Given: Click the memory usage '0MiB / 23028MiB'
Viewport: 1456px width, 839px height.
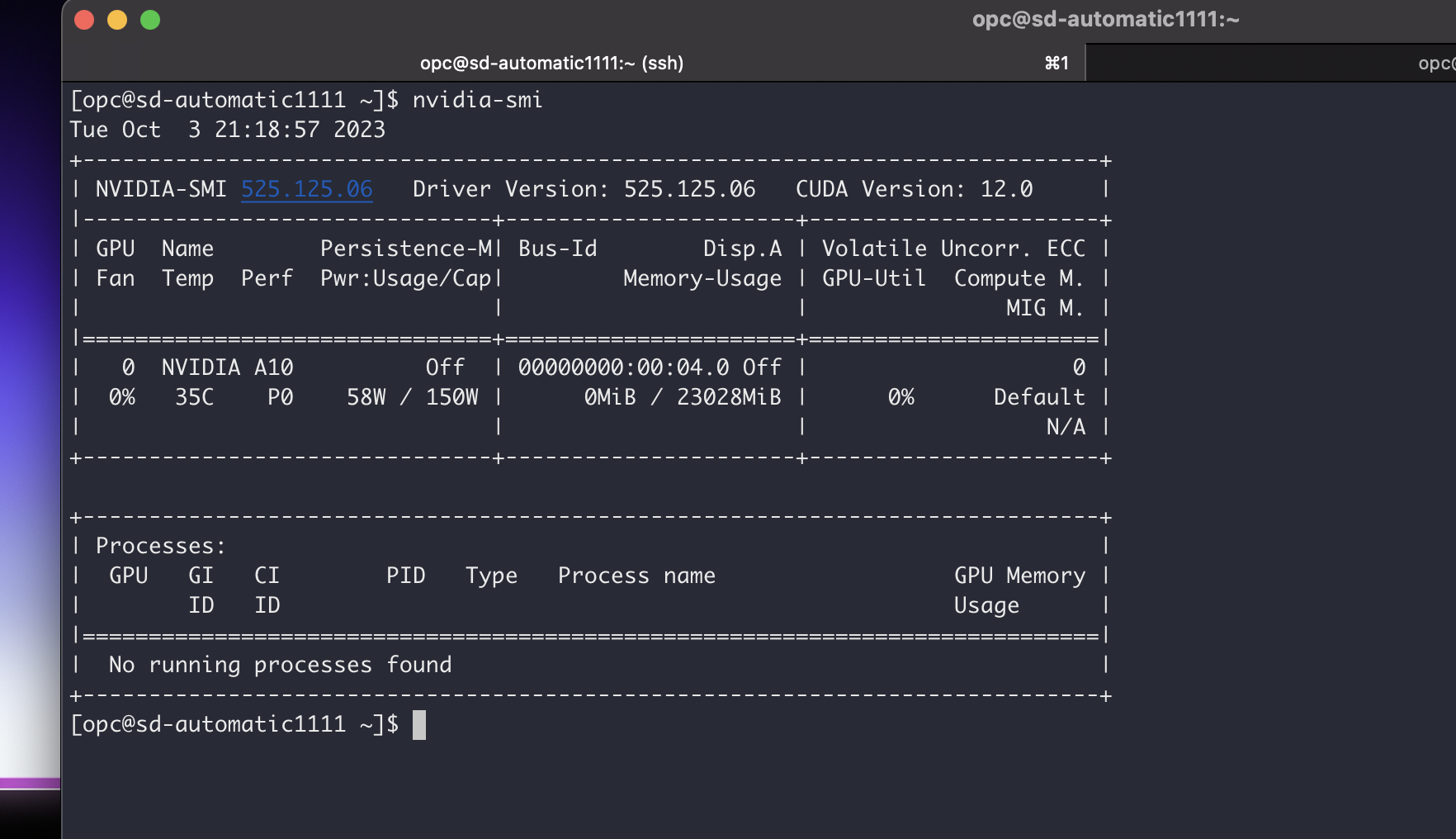Looking at the screenshot, I should [x=683, y=397].
